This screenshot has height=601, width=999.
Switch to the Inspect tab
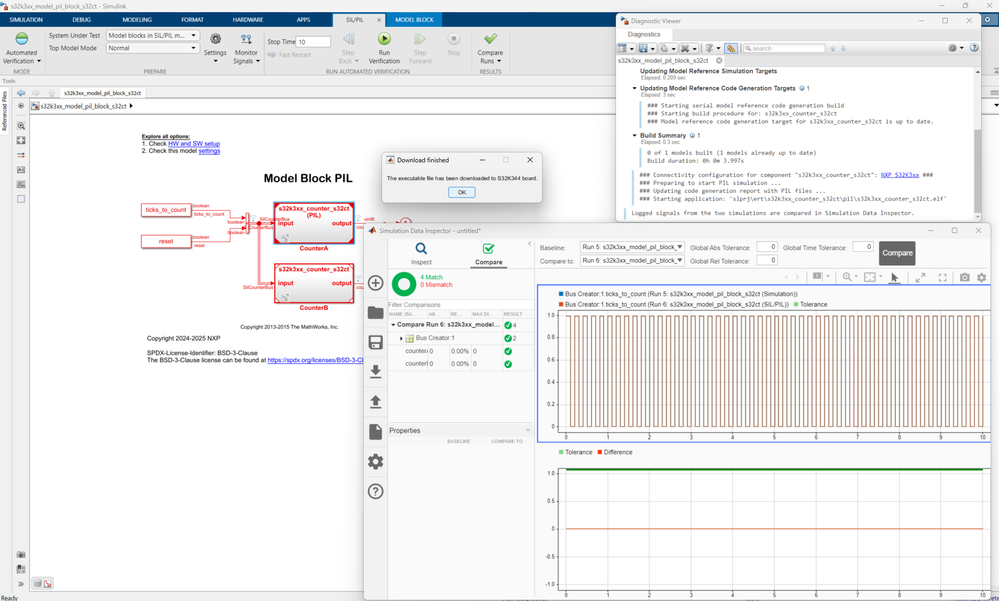(x=421, y=253)
